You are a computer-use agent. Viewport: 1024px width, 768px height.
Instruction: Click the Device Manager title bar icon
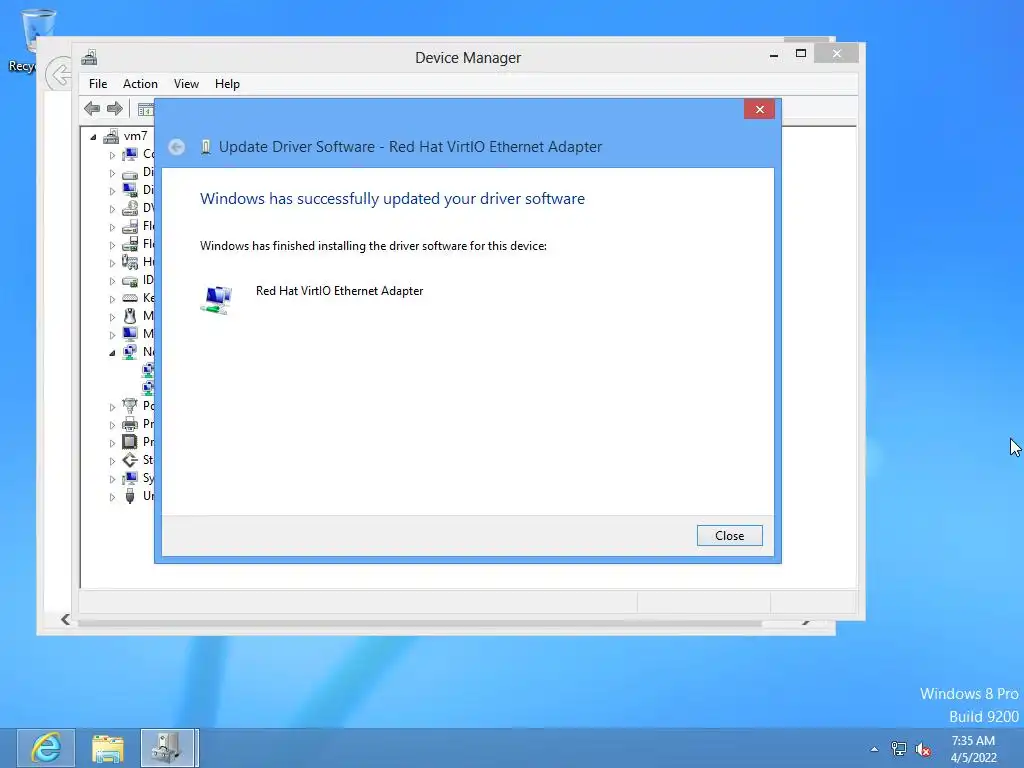click(89, 57)
